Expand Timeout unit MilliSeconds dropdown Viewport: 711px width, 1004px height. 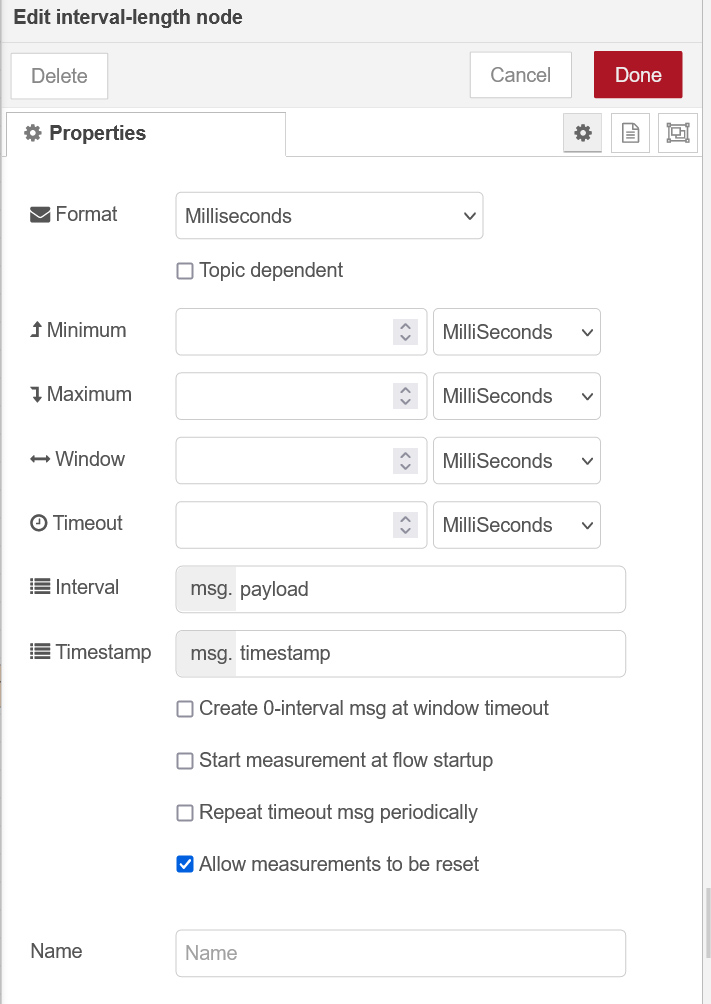click(516, 525)
